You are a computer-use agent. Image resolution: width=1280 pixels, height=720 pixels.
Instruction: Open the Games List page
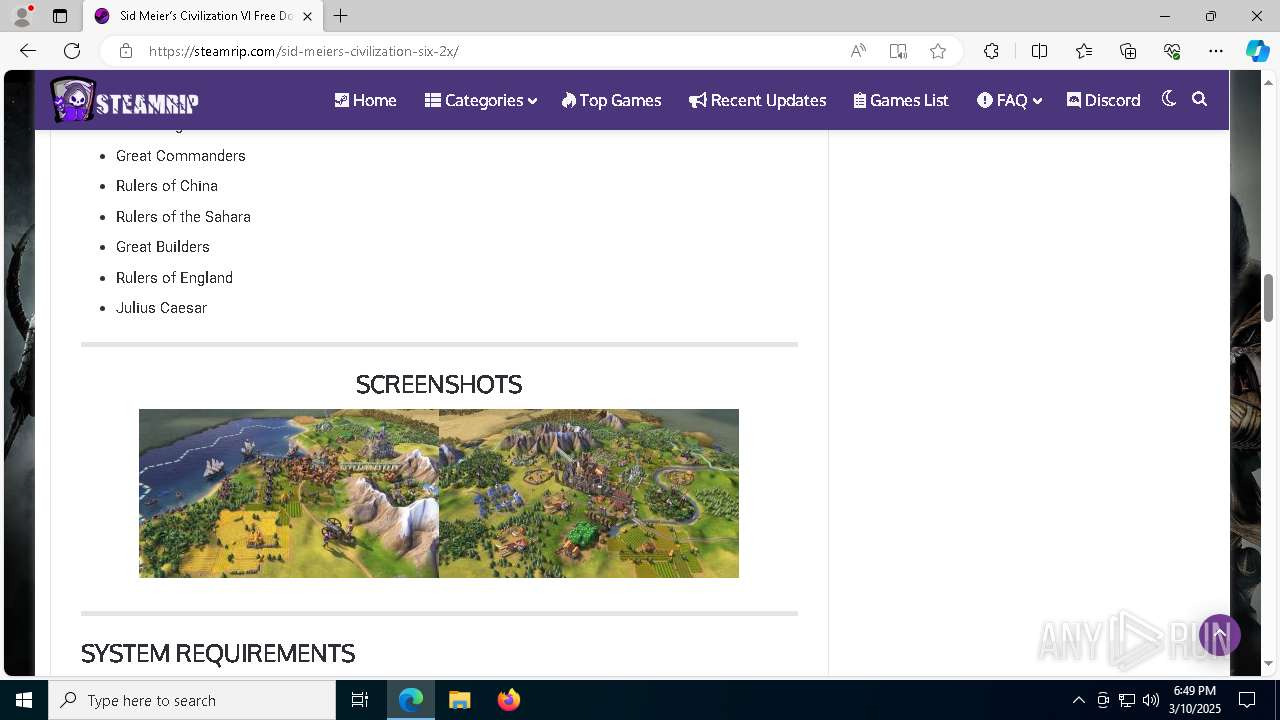[900, 100]
